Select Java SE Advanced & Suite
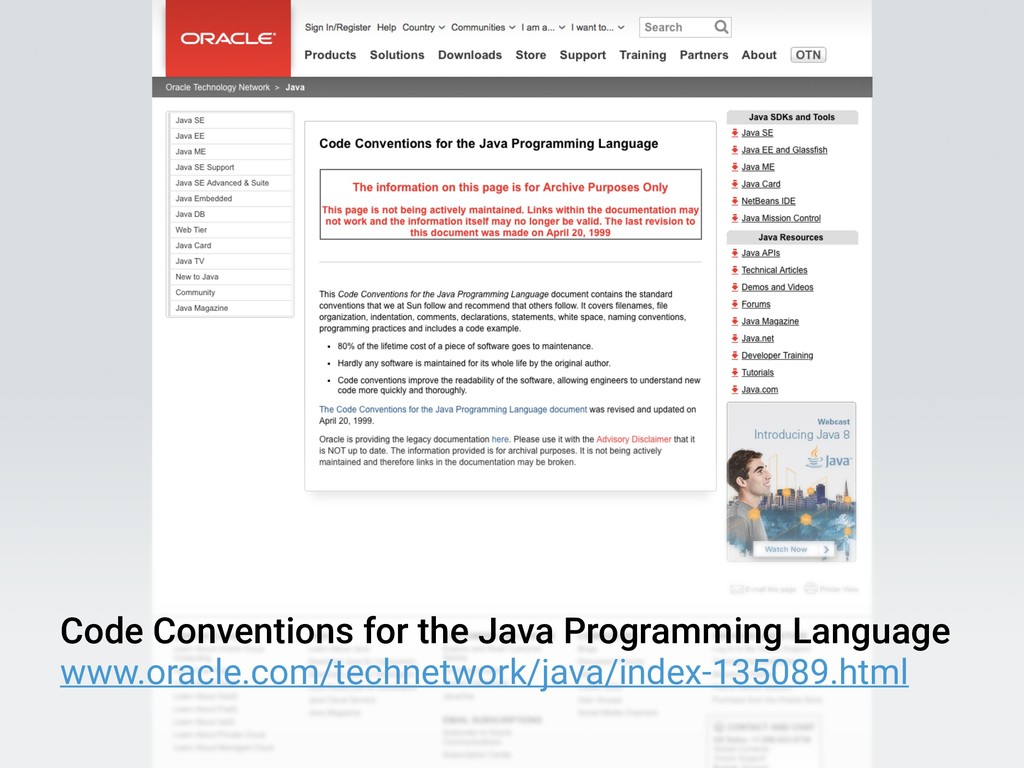 tap(231, 183)
